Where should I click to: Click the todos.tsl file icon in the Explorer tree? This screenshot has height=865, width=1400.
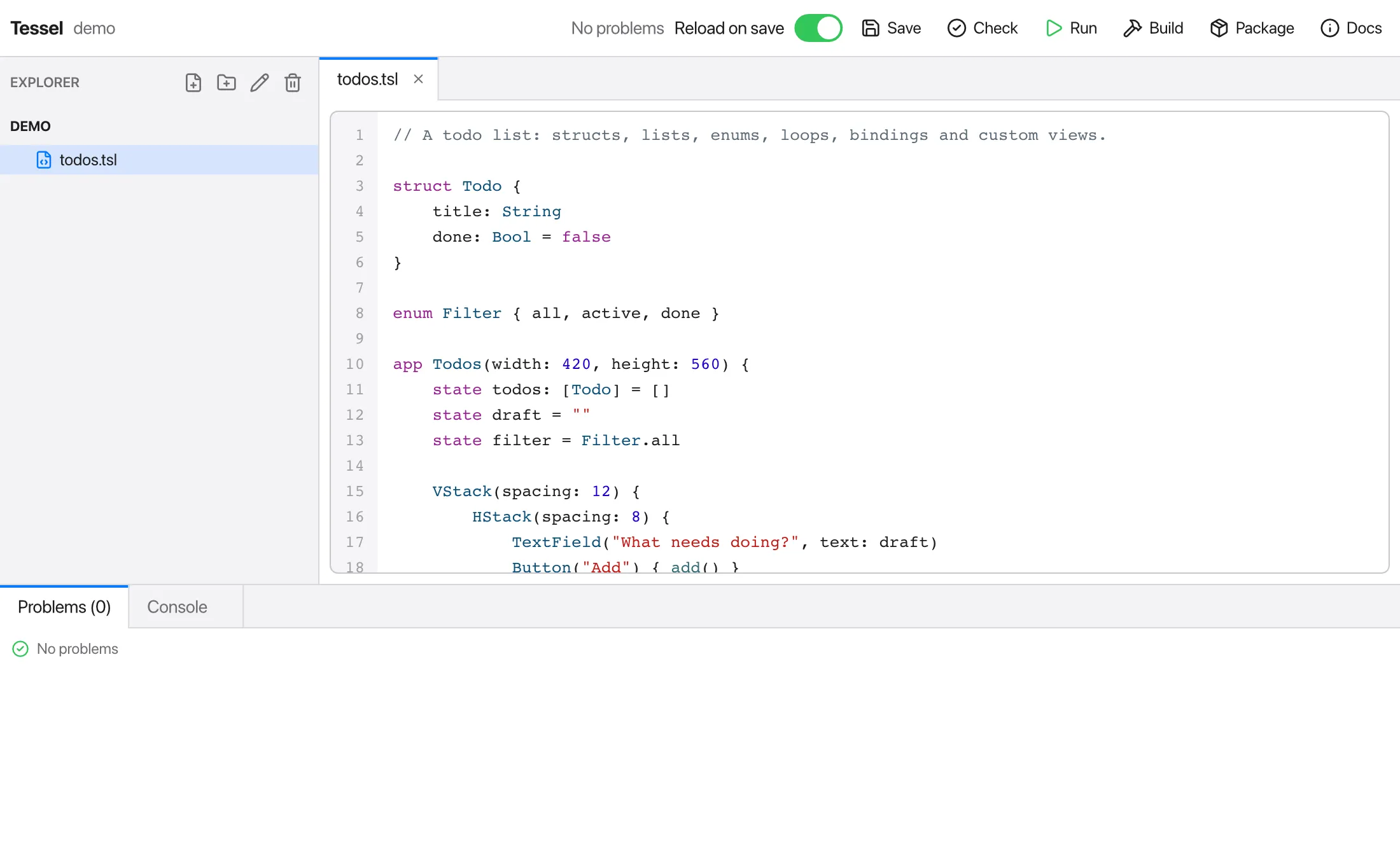(x=44, y=160)
